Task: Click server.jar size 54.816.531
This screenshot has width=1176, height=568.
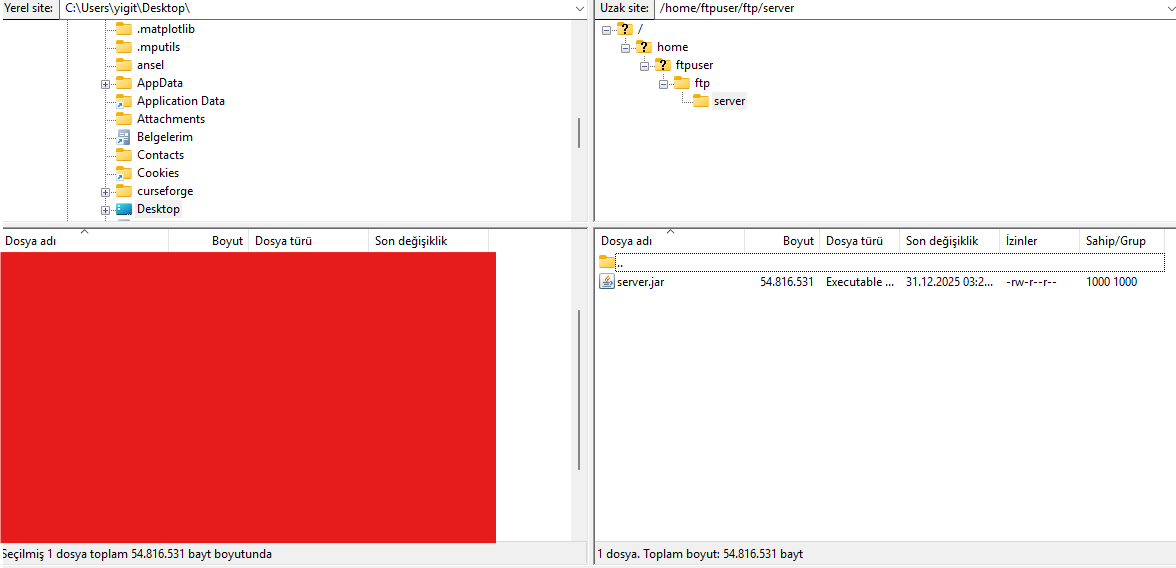Action: click(787, 282)
